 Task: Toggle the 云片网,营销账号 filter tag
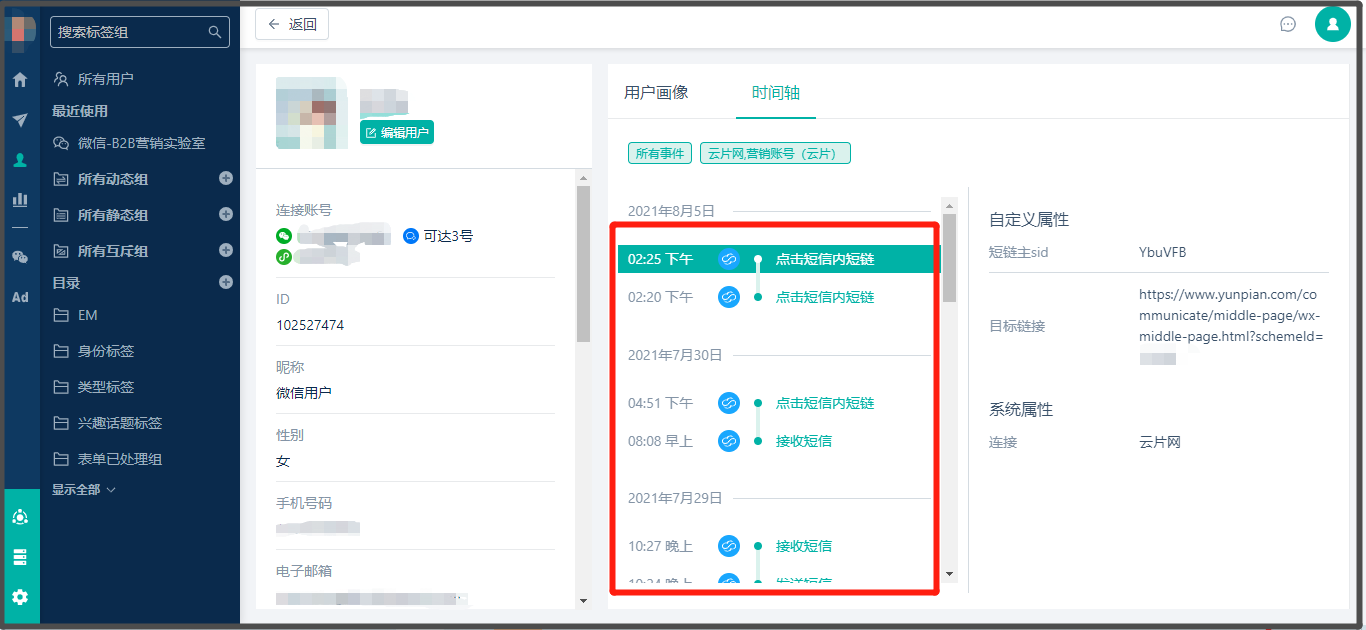(x=775, y=153)
